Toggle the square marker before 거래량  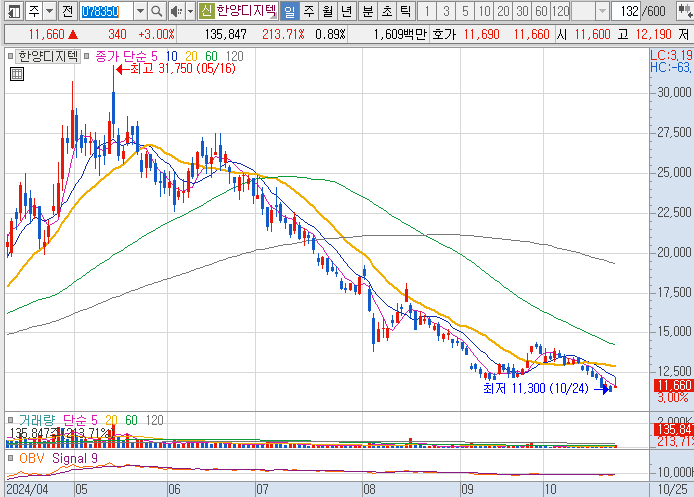point(10,420)
